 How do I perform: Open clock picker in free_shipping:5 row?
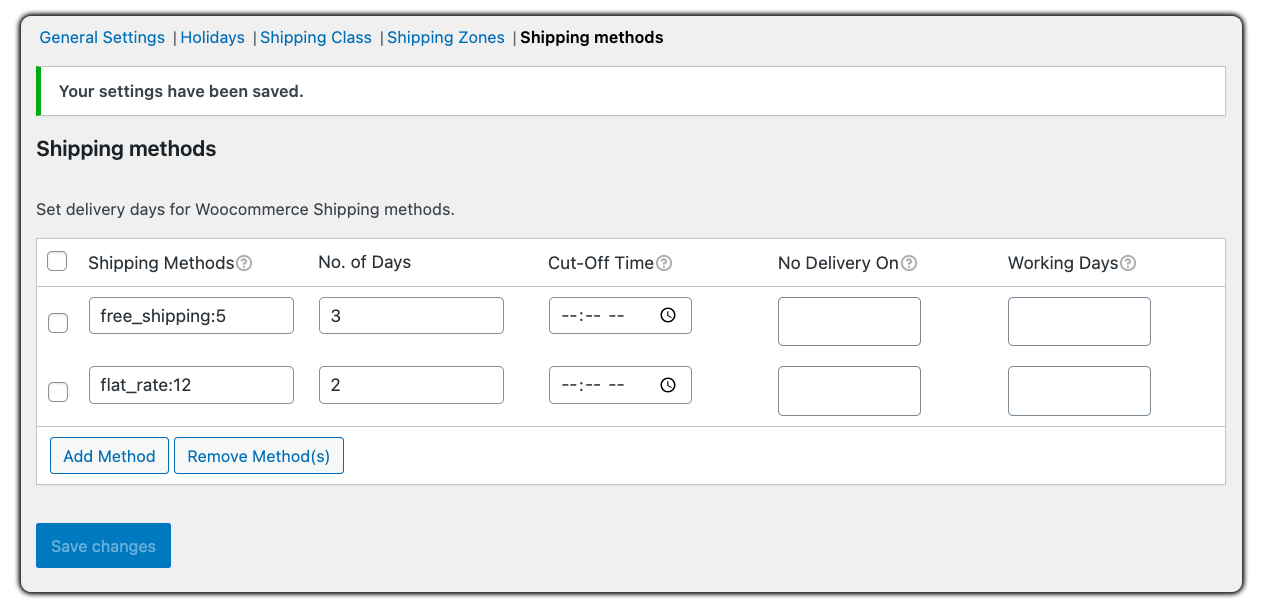[668, 315]
